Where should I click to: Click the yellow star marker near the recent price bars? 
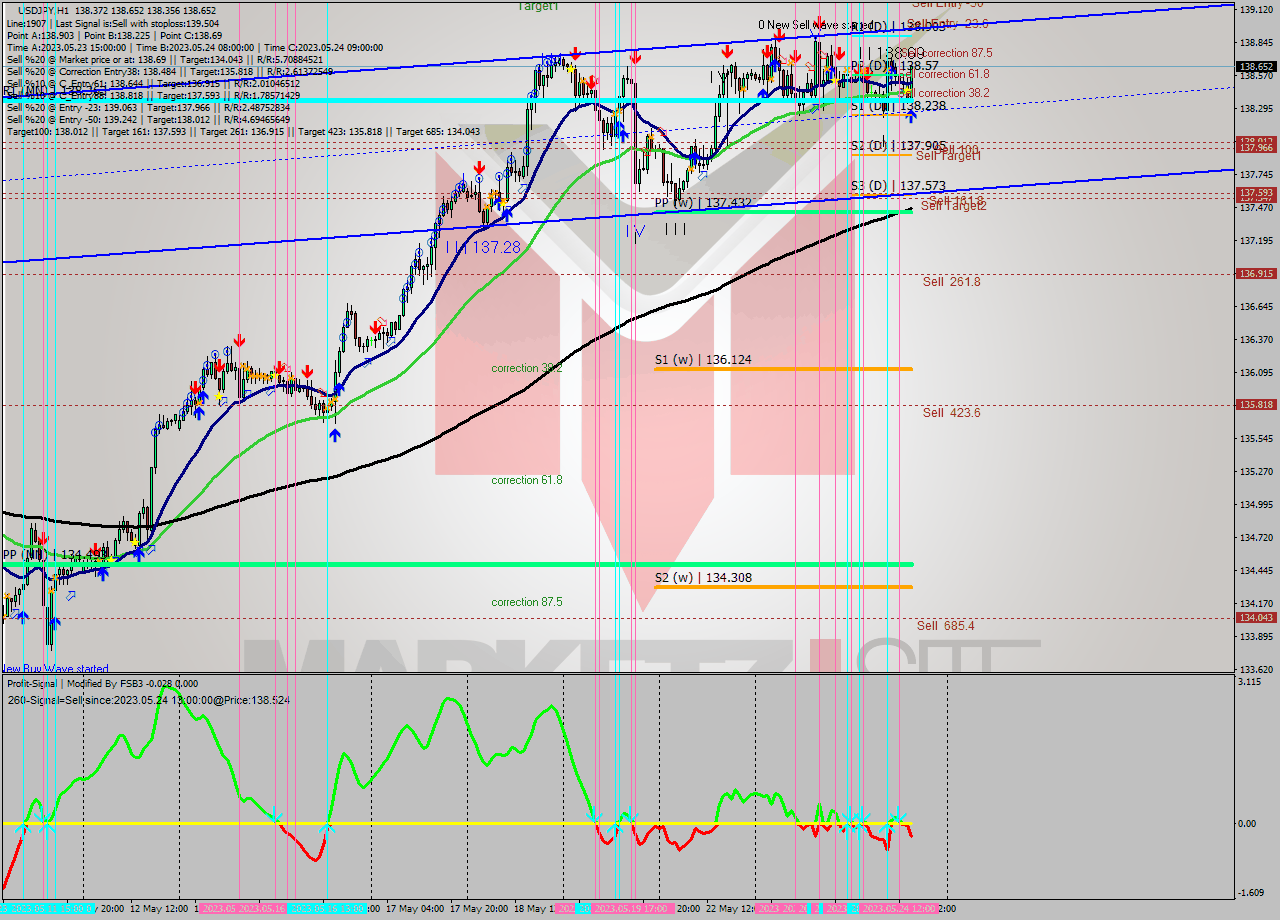(906, 90)
